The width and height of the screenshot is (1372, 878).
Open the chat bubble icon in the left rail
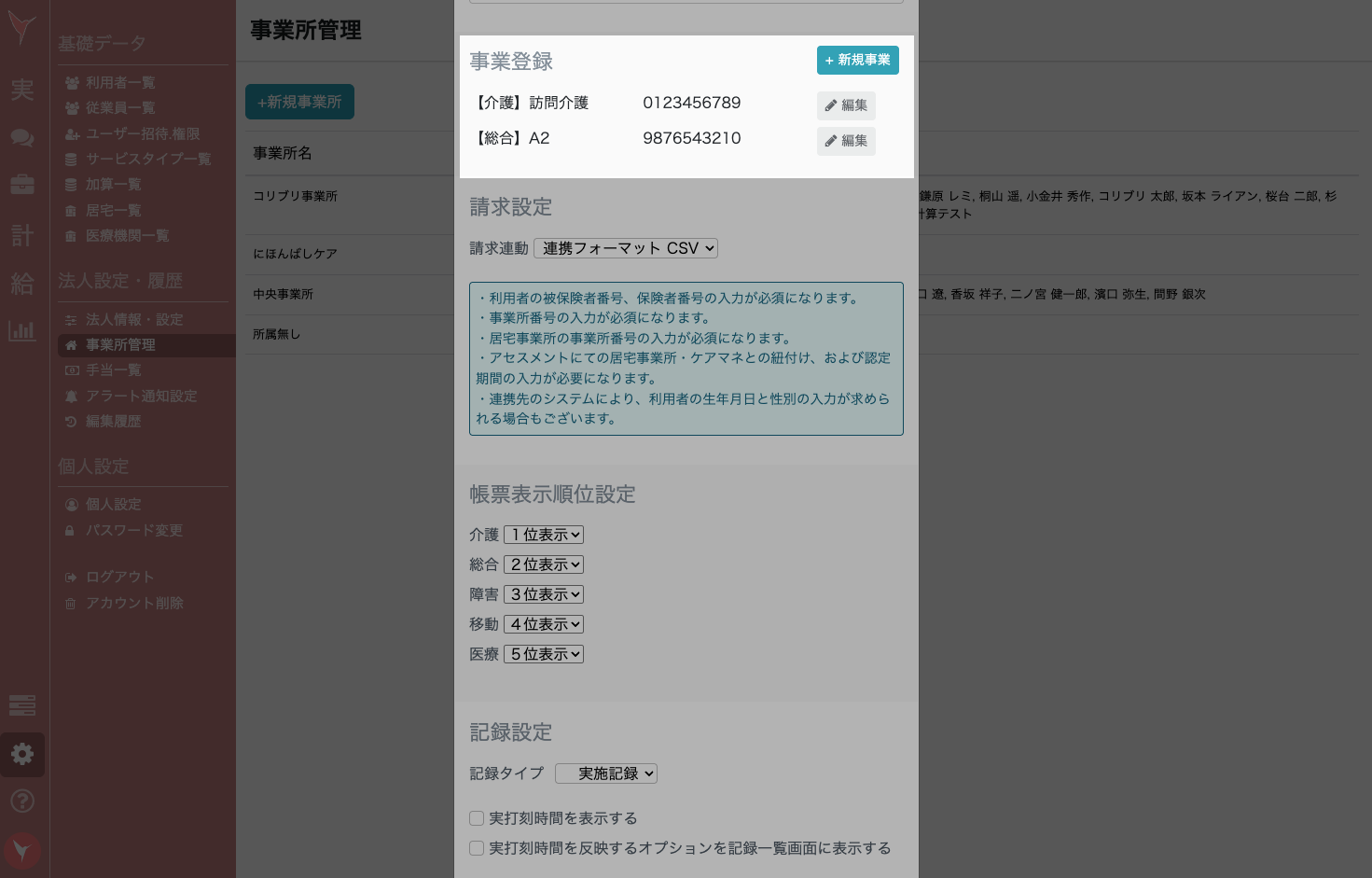point(22,137)
